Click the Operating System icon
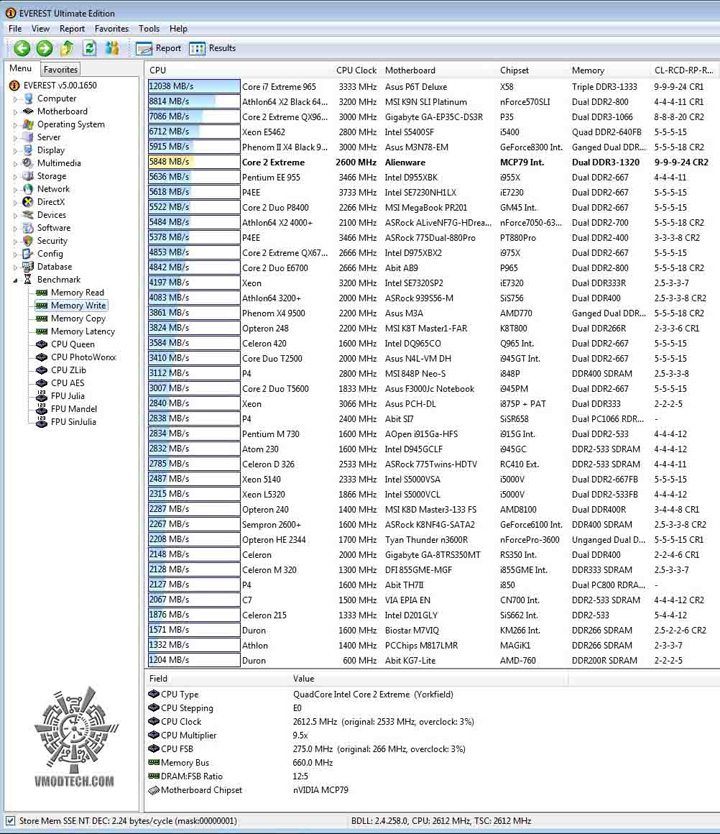 pos(28,124)
